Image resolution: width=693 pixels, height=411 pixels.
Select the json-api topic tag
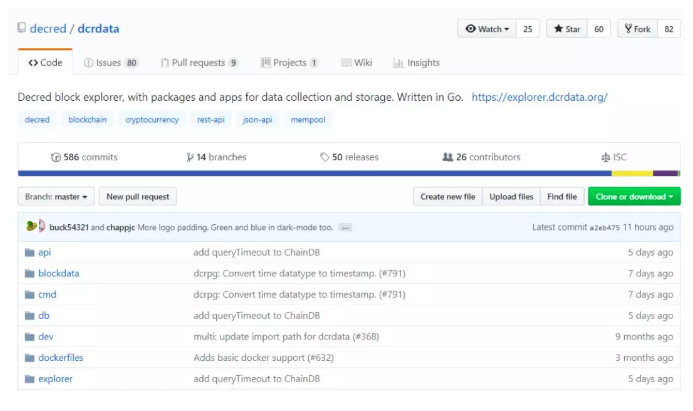(257, 120)
